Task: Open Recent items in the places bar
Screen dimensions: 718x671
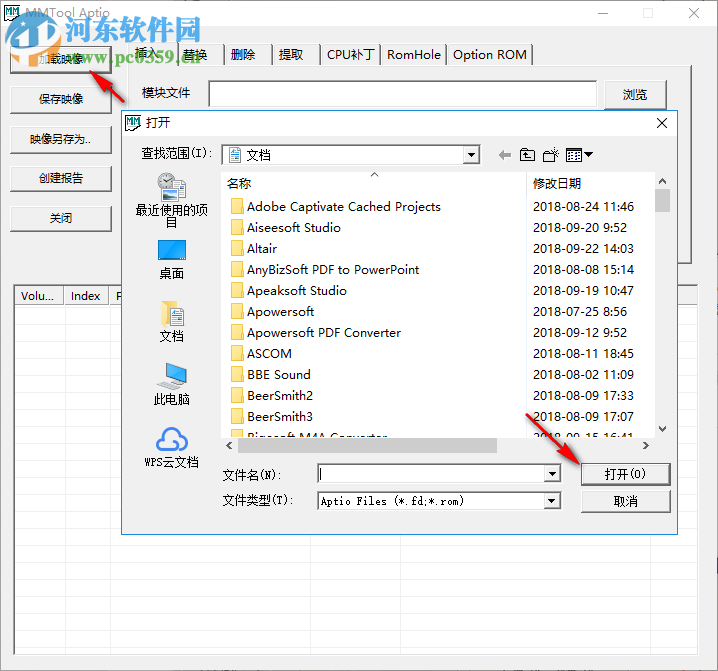Action: point(172,200)
